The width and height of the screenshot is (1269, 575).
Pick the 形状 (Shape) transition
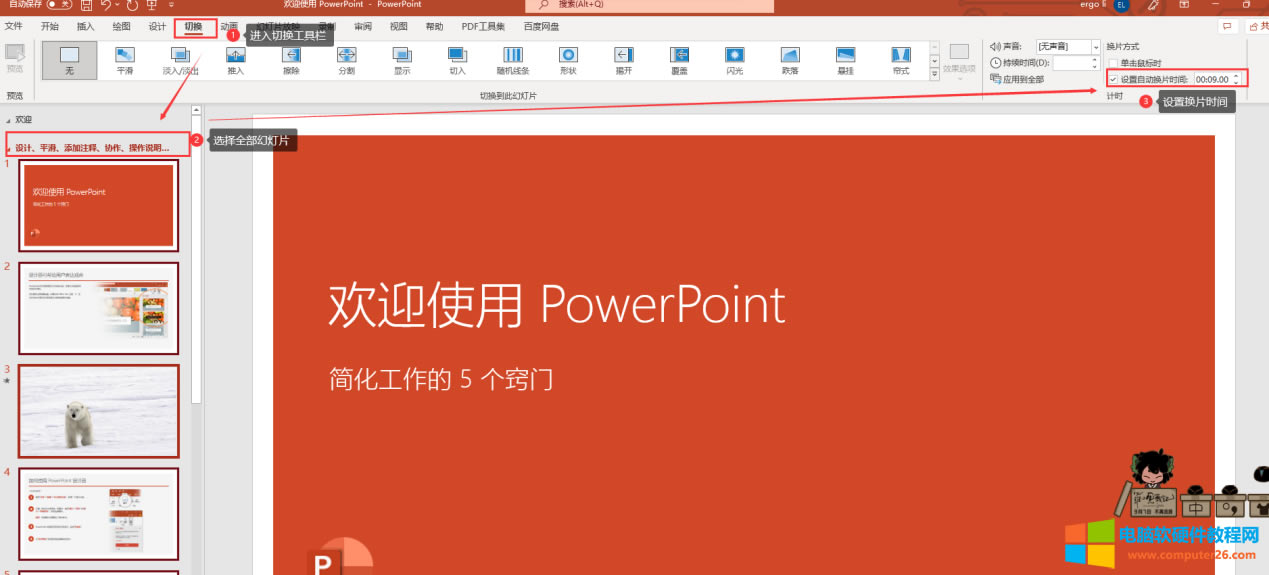[568, 59]
